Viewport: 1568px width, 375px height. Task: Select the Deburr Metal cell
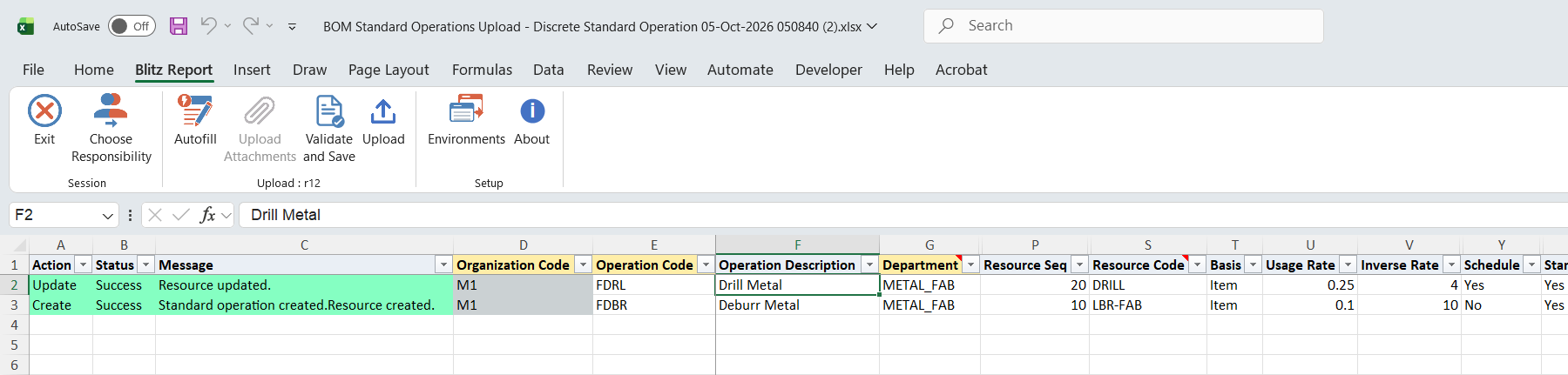(x=797, y=305)
